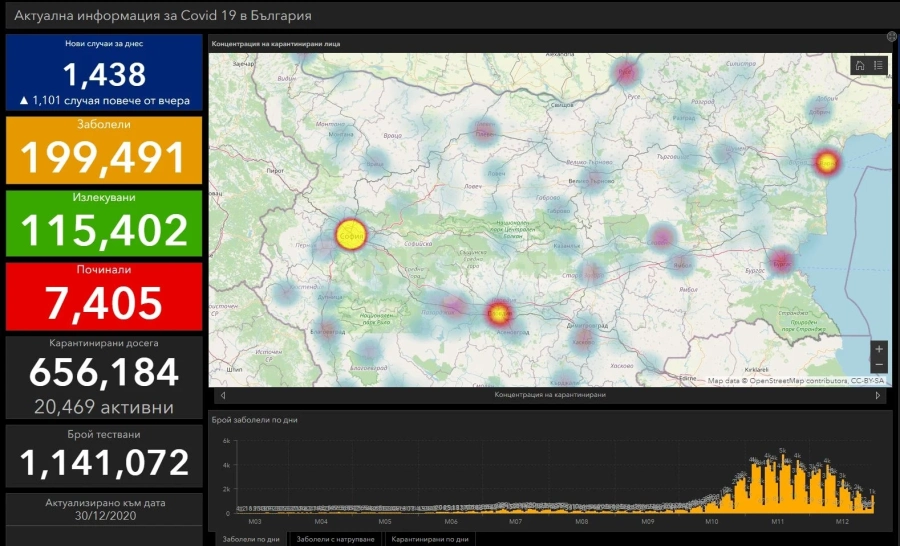Click the Plovdiv hotspot on the map
The height and width of the screenshot is (546, 900).
pos(498,313)
